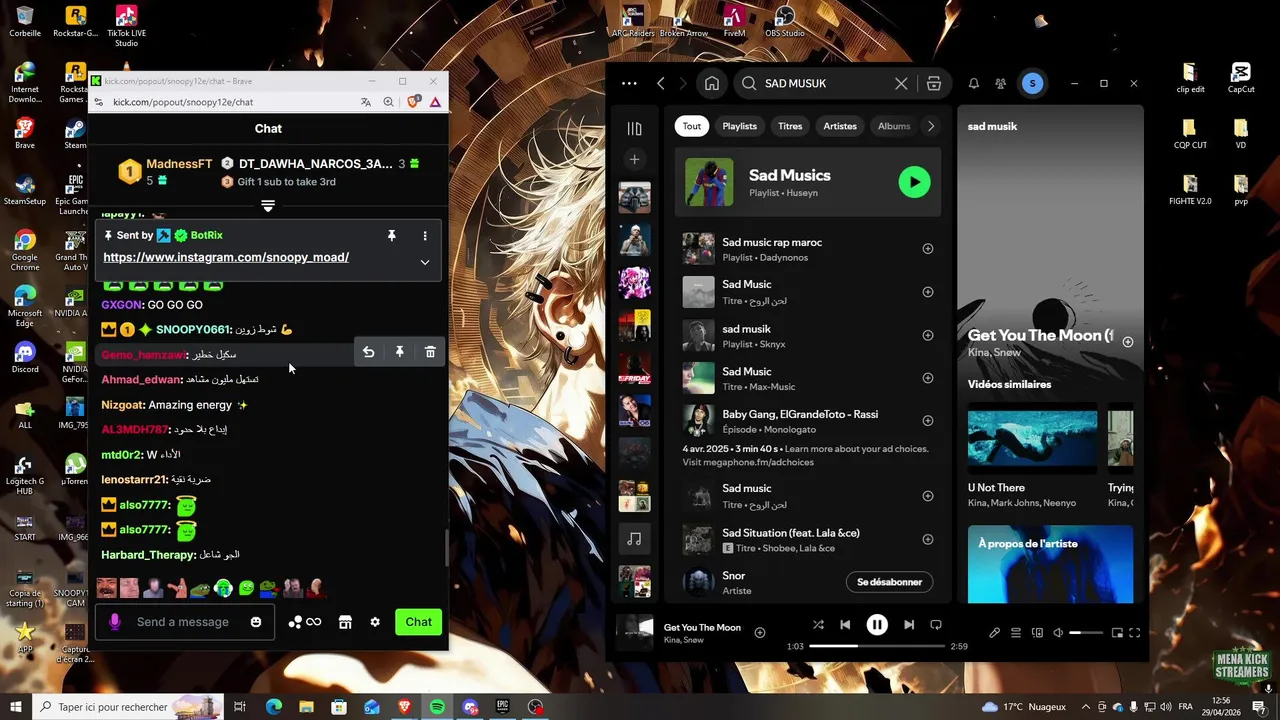
Task: Open Spotify notifications bell
Action: (973, 84)
